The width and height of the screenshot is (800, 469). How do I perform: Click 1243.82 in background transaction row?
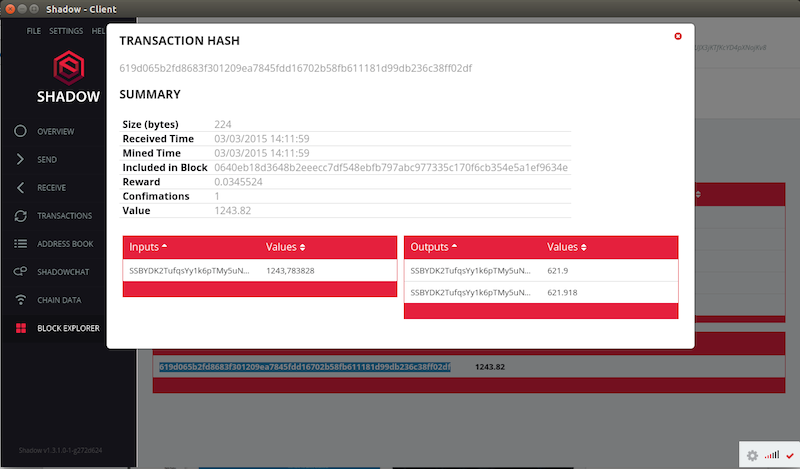click(490, 366)
